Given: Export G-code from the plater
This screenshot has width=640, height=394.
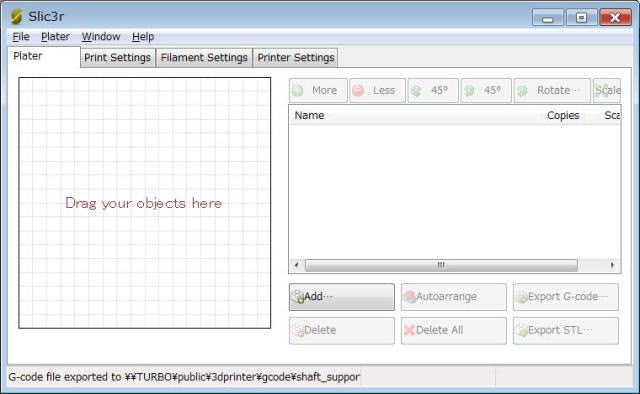Looking at the screenshot, I should 566,297.
